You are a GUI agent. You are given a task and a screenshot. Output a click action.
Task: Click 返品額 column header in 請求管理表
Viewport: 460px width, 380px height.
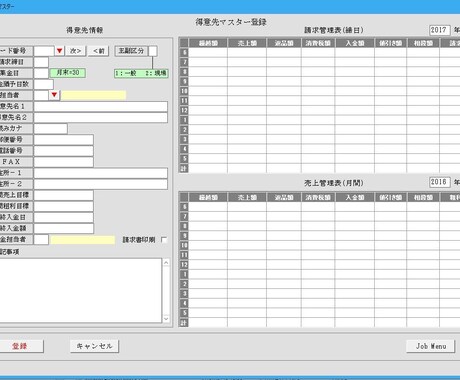(x=284, y=43)
